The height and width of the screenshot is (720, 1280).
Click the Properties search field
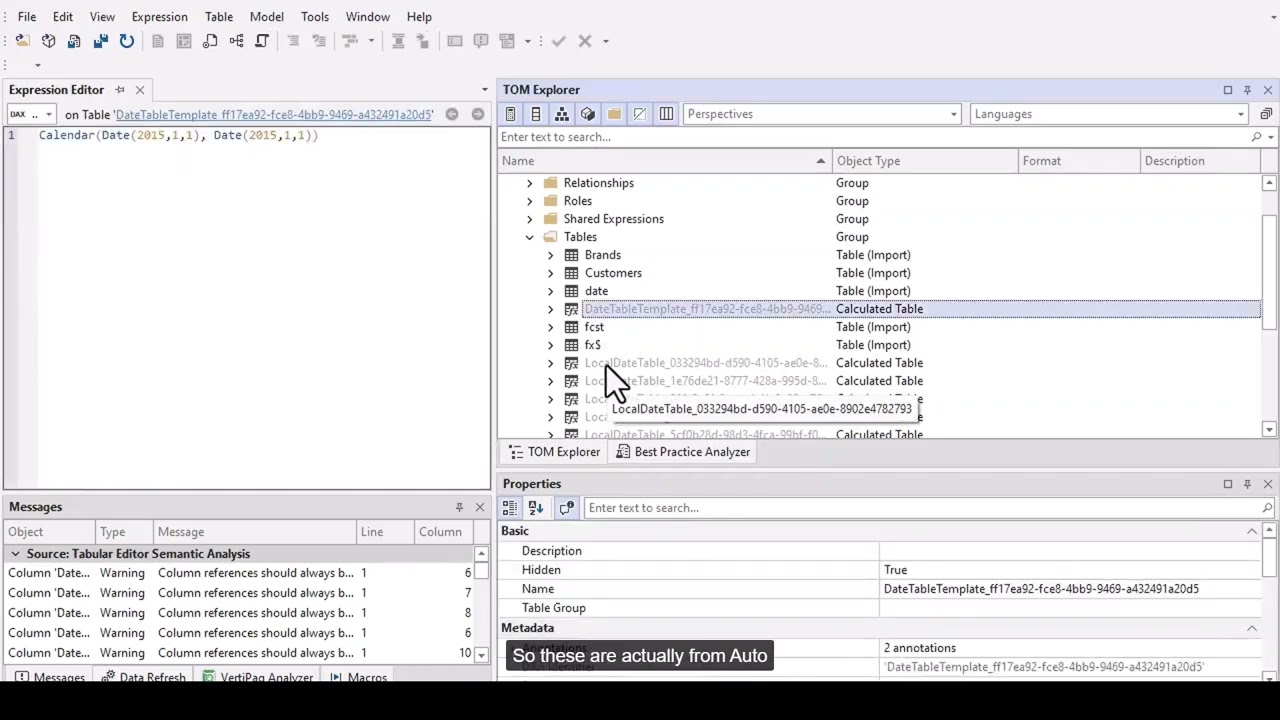click(x=922, y=508)
